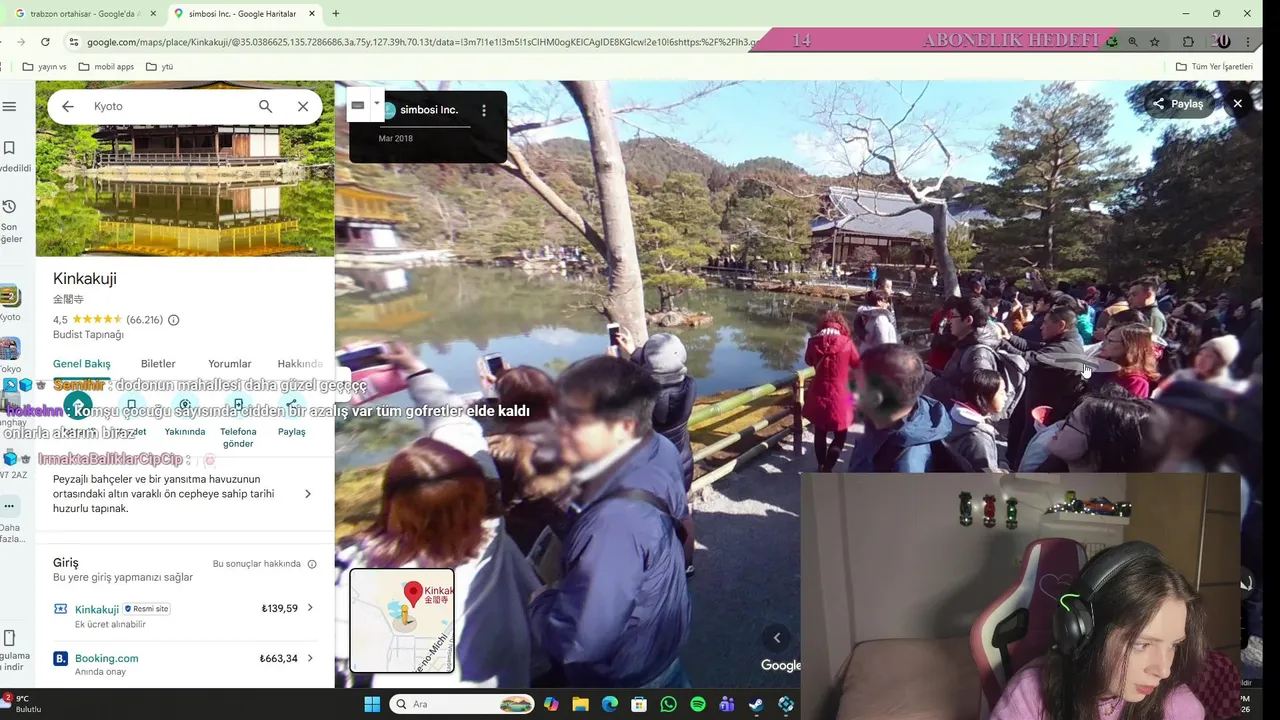Screen dimensions: 1280x720
Task: Click the magnifier search icon beside Kyoto
Action: click(265, 106)
